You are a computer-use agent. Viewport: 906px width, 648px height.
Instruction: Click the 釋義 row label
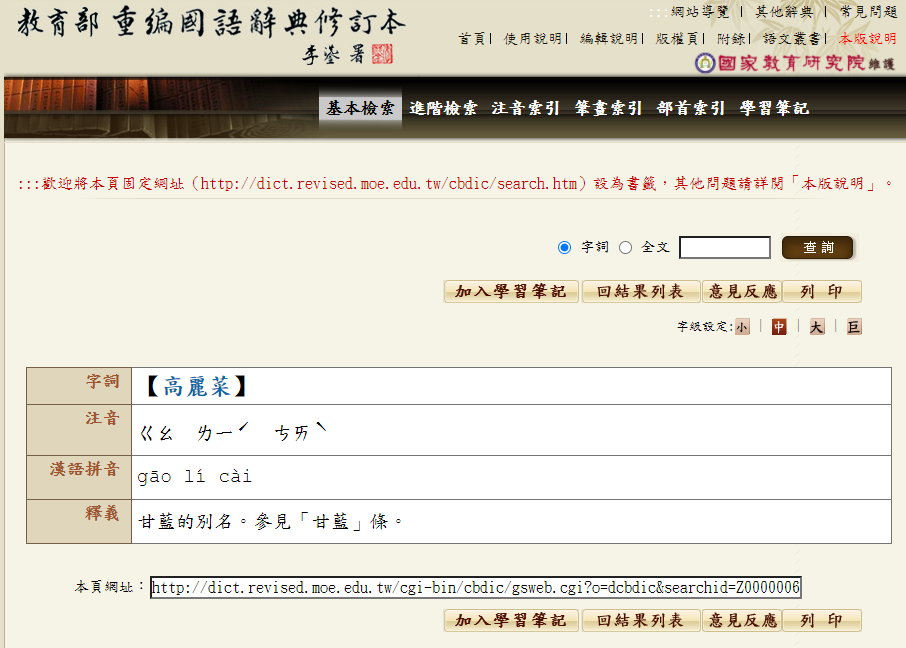102,513
